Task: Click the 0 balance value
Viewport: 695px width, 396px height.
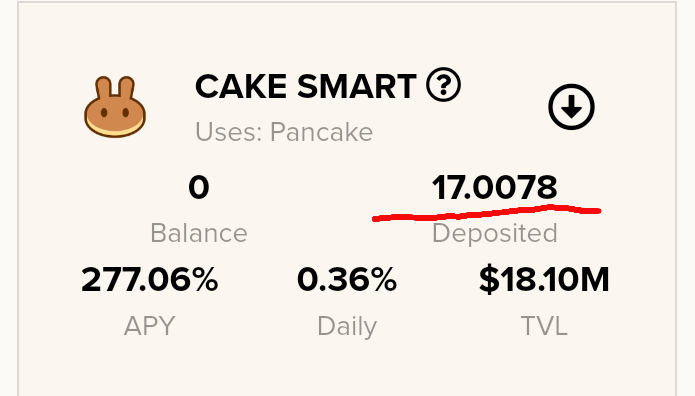Action: [199, 187]
